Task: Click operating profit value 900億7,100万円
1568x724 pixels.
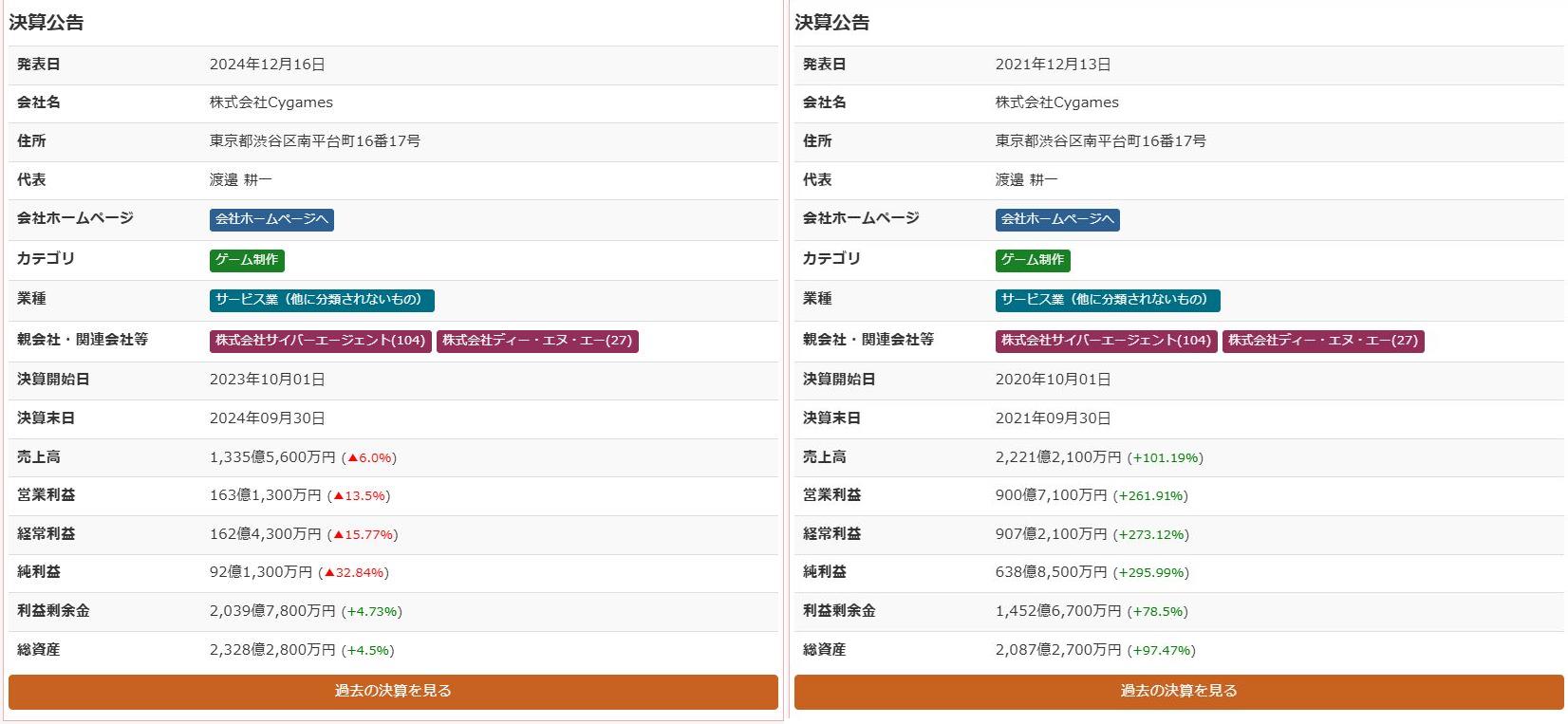Action: [1051, 495]
